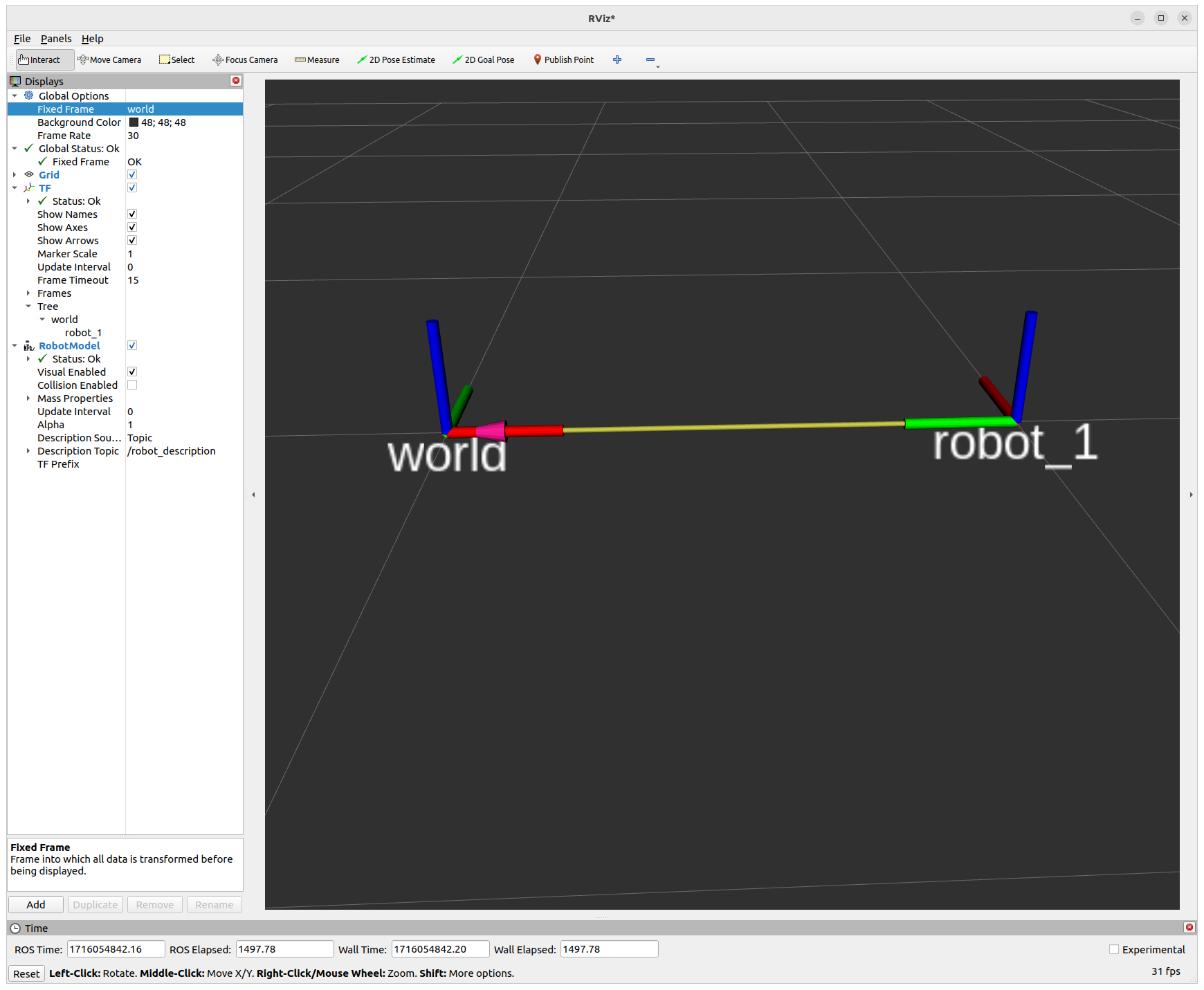The image size is (1204, 990).
Task: Add a new tool with plus icon
Action: pyautogui.click(x=617, y=59)
